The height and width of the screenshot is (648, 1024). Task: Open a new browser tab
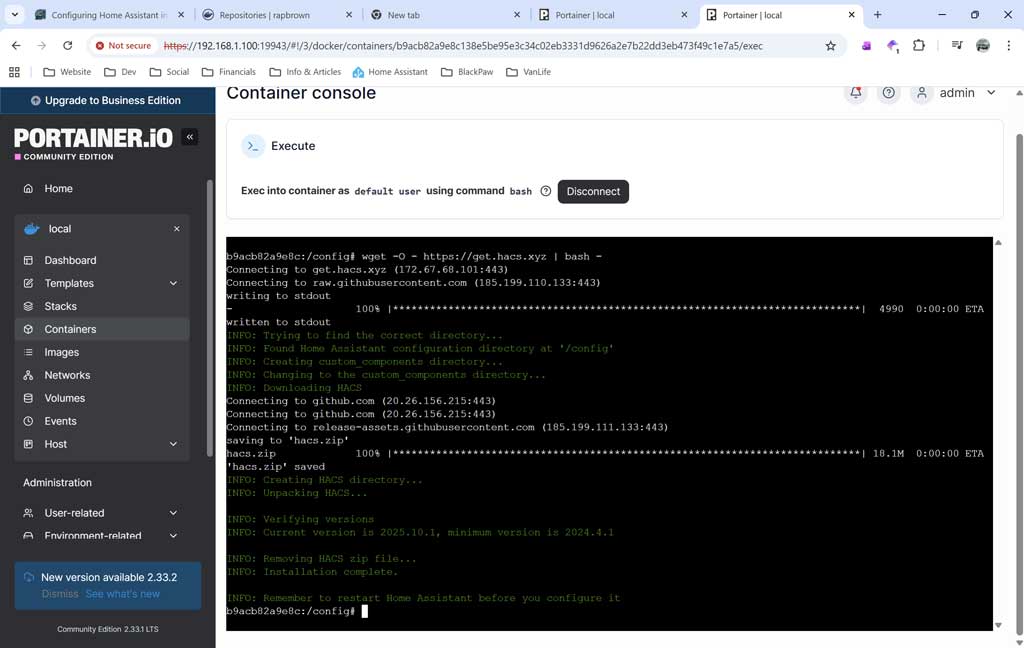877,14
